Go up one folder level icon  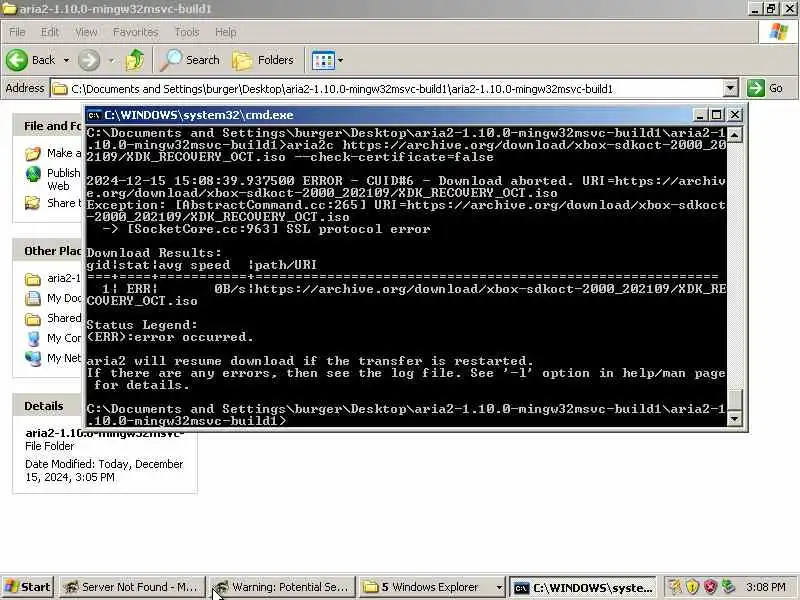point(135,60)
